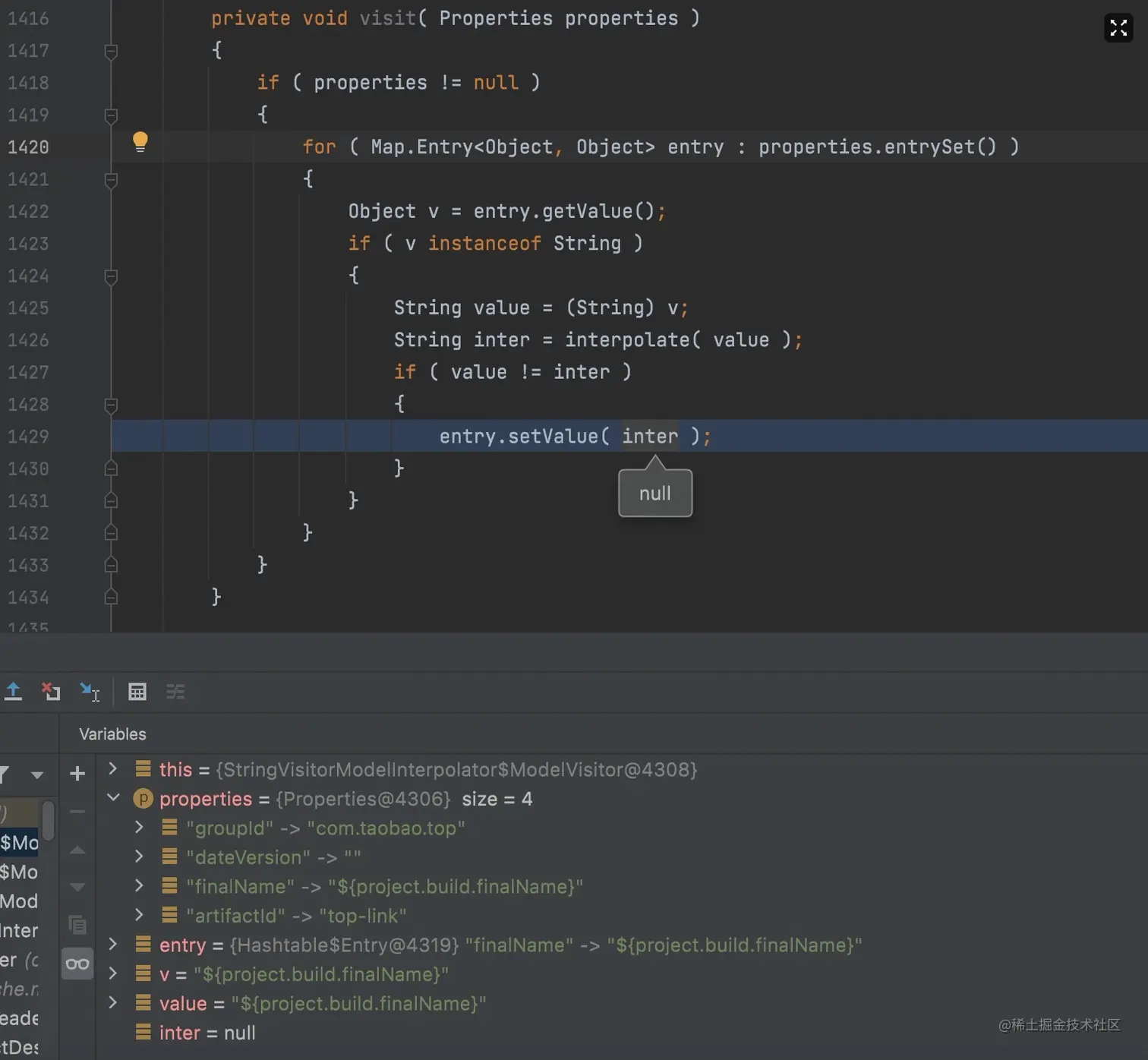Viewport: 1148px width, 1060px height.
Task: Select the 'Inter' frame in the frames list
Action: 19,930
